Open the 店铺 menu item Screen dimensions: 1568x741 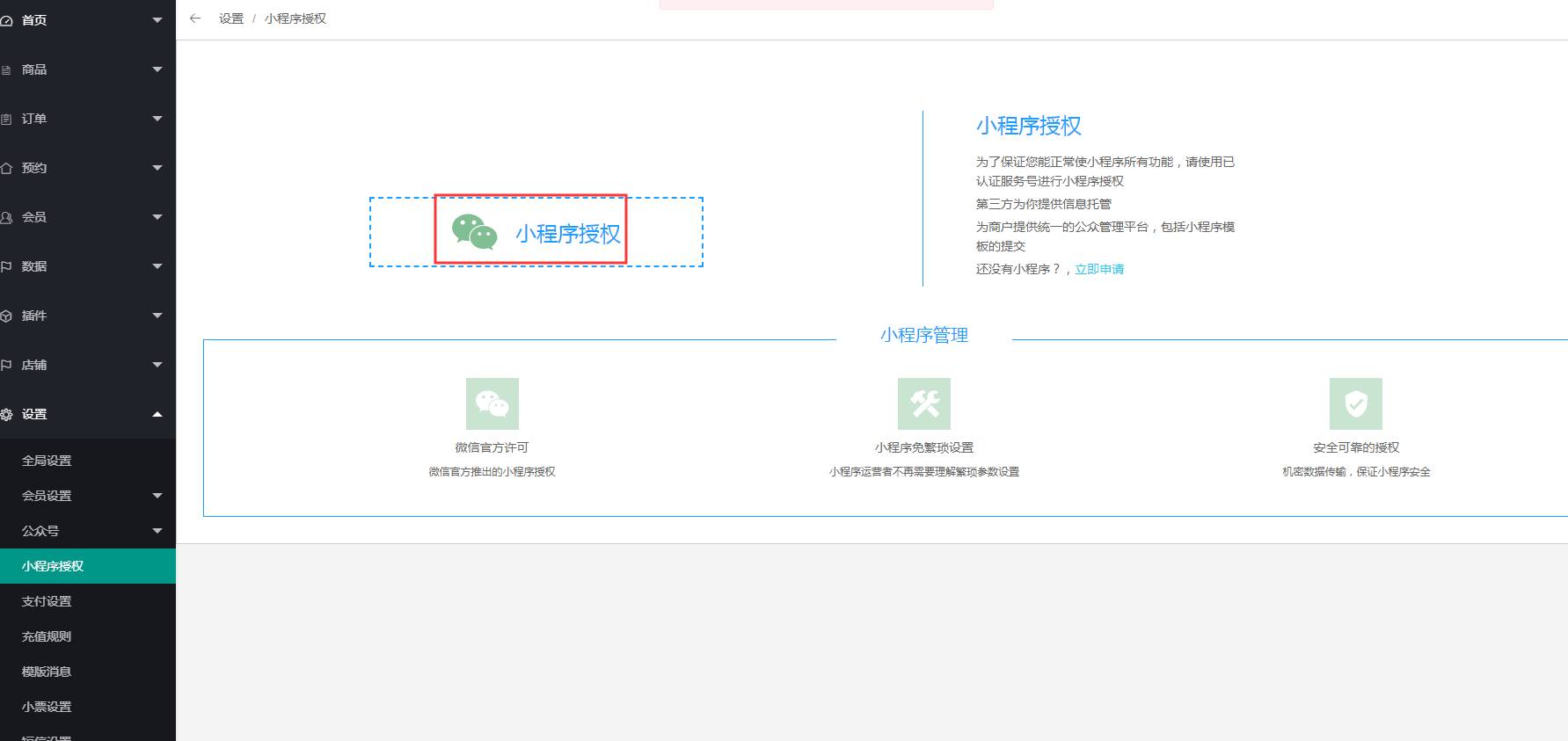(x=88, y=365)
